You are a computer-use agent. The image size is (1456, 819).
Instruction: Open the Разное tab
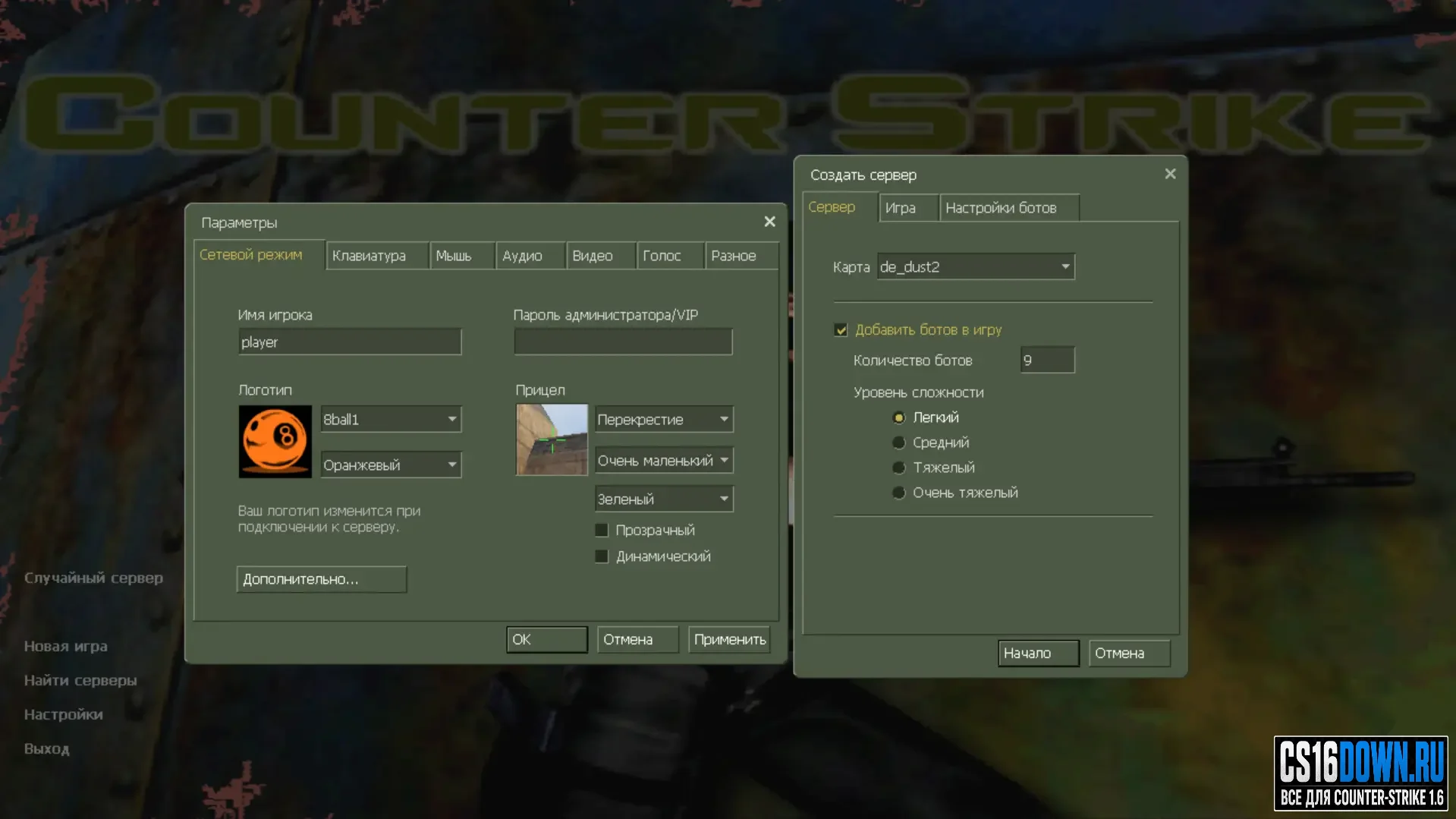click(x=741, y=256)
